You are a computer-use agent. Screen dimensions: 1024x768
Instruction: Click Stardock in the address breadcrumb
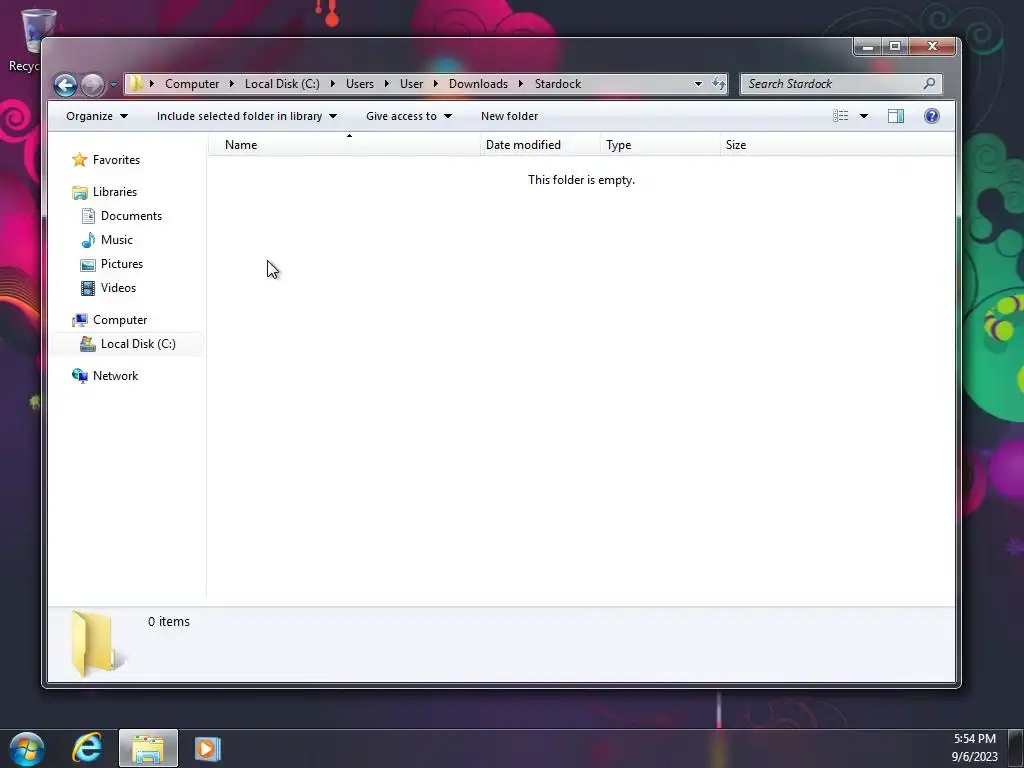558,84
